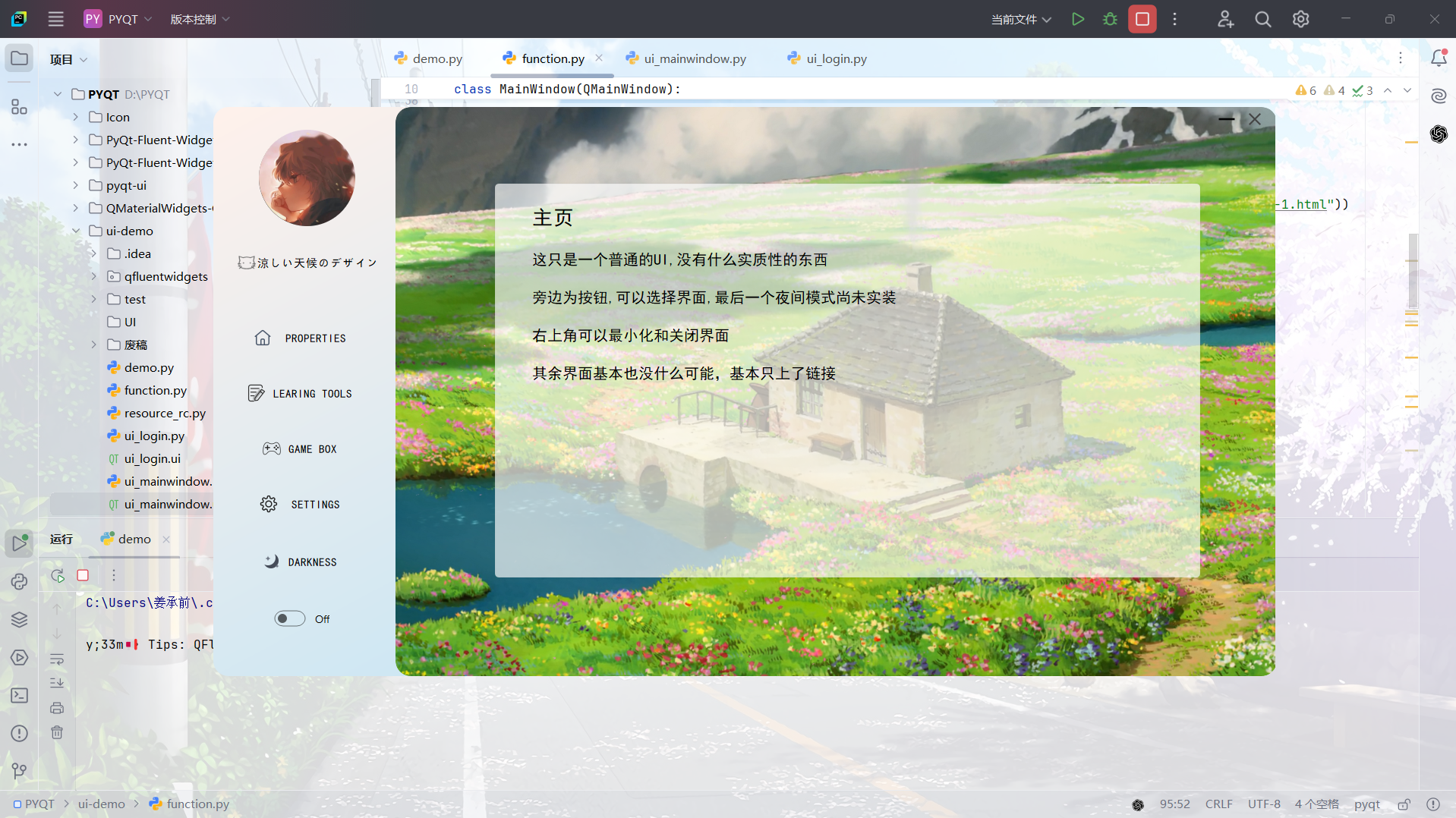Run the current file with green play icon
The width and height of the screenshot is (1456, 818).
click(x=1077, y=19)
